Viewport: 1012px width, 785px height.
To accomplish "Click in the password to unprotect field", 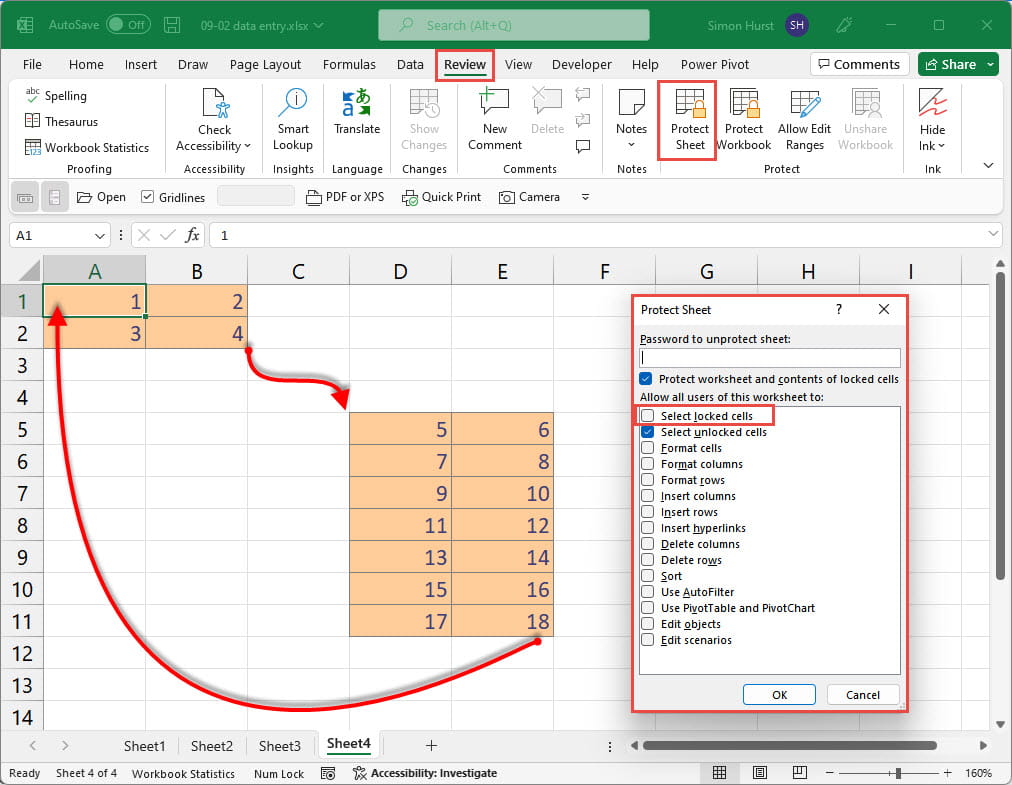I will [x=770, y=357].
